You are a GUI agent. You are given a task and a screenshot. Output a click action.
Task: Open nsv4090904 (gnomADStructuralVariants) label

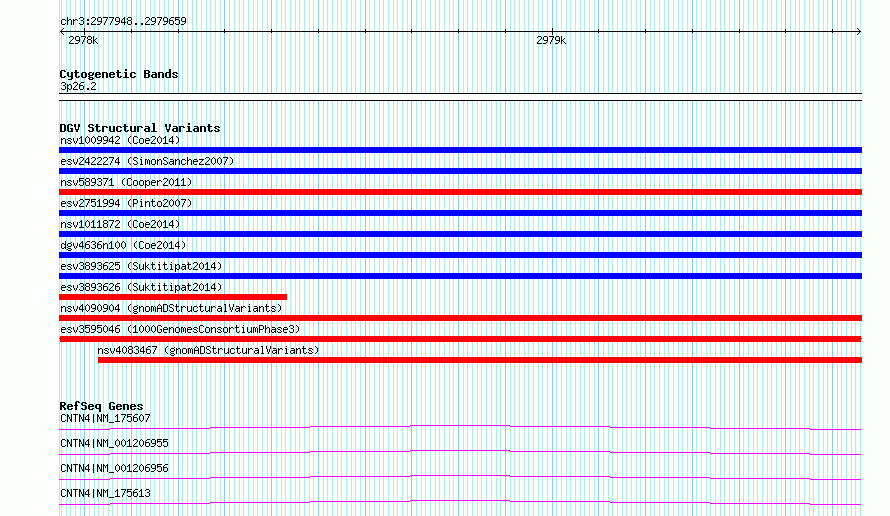171,308
